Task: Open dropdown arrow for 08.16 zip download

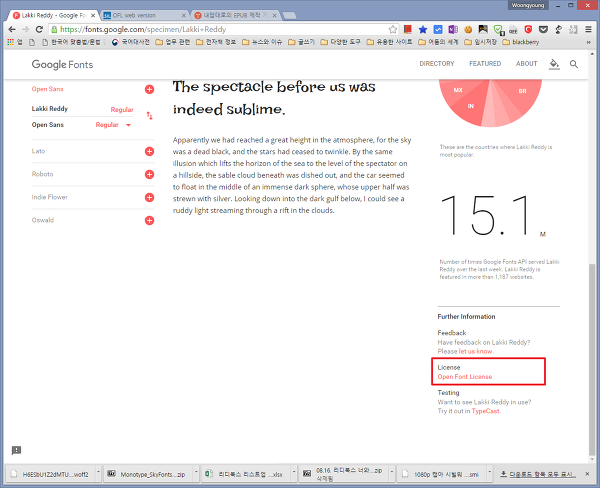Action: tap(392, 473)
